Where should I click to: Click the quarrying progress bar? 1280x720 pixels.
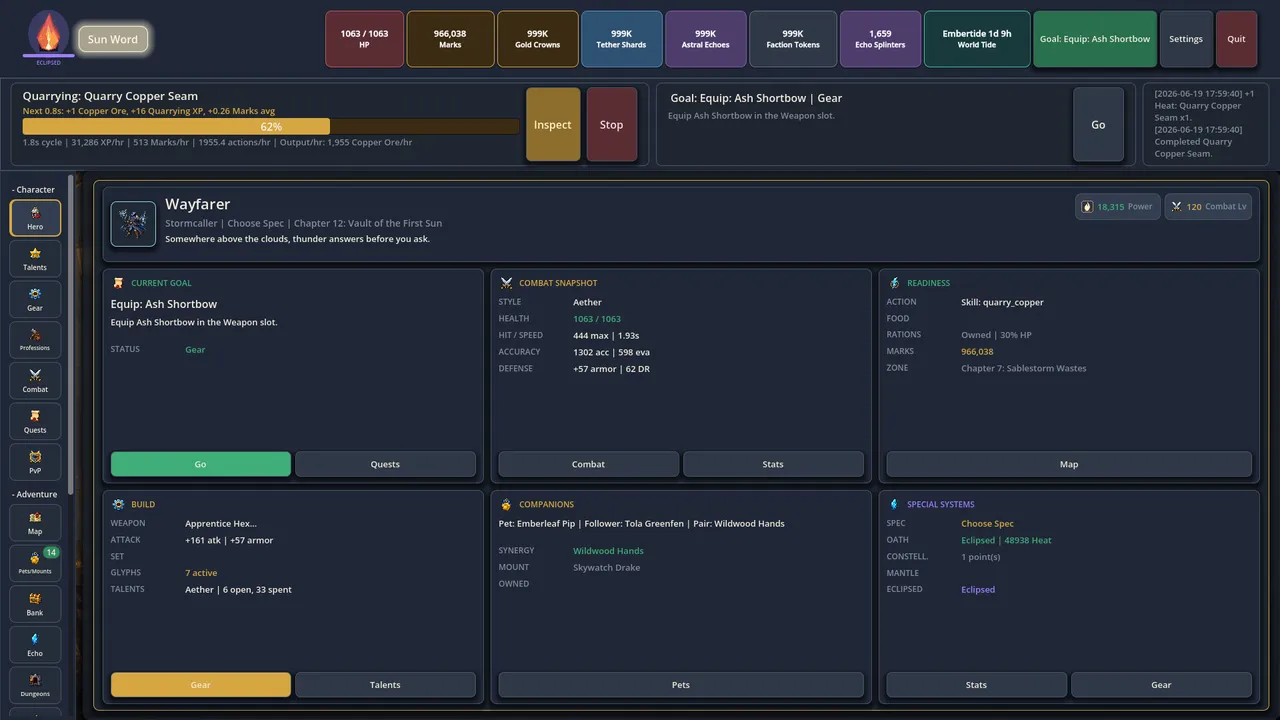271,127
